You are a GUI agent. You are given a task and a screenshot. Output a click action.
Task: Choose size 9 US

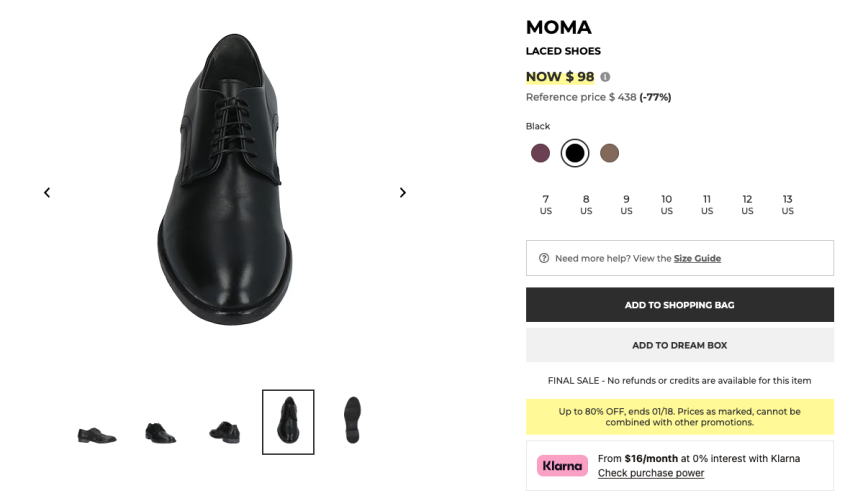(626, 205)
